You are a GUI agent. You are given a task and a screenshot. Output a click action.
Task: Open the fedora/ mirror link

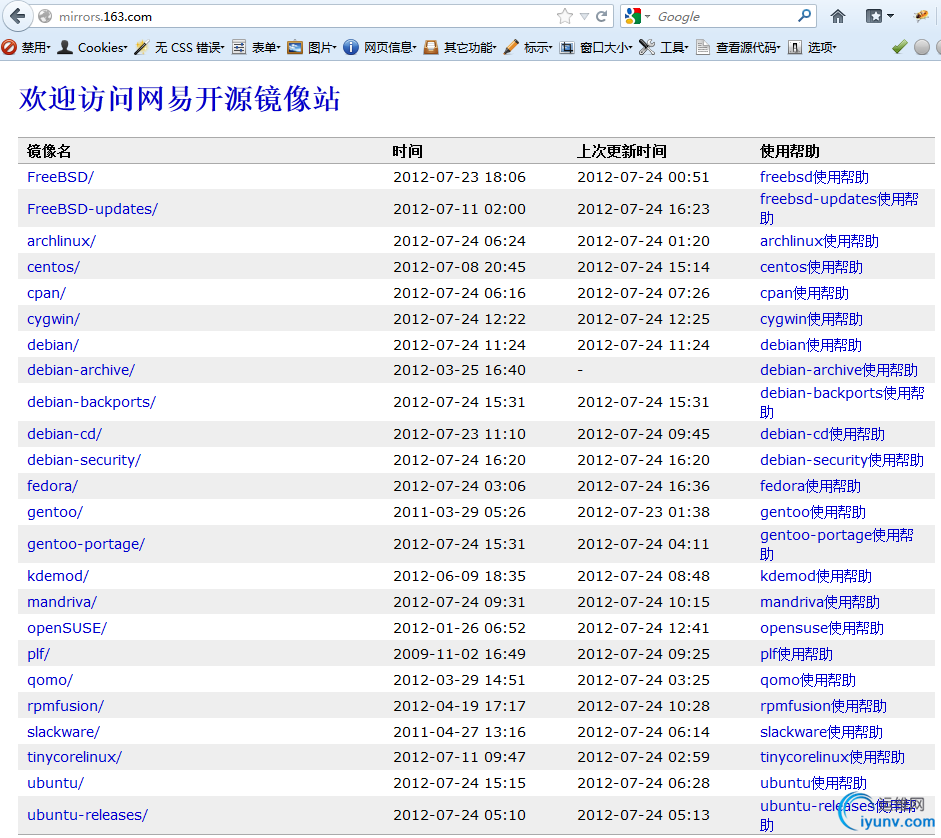(x=52, y=486)
